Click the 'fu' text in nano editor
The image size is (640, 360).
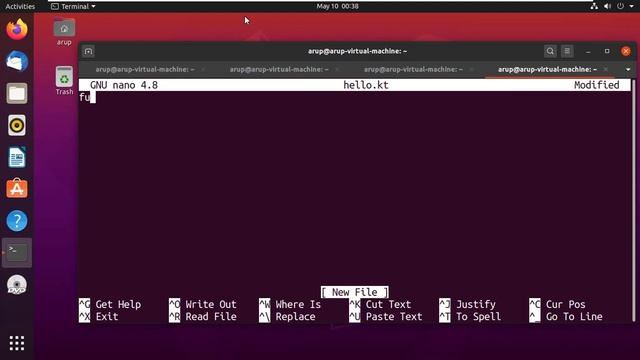pyautogui.click(x=84, y=97)
